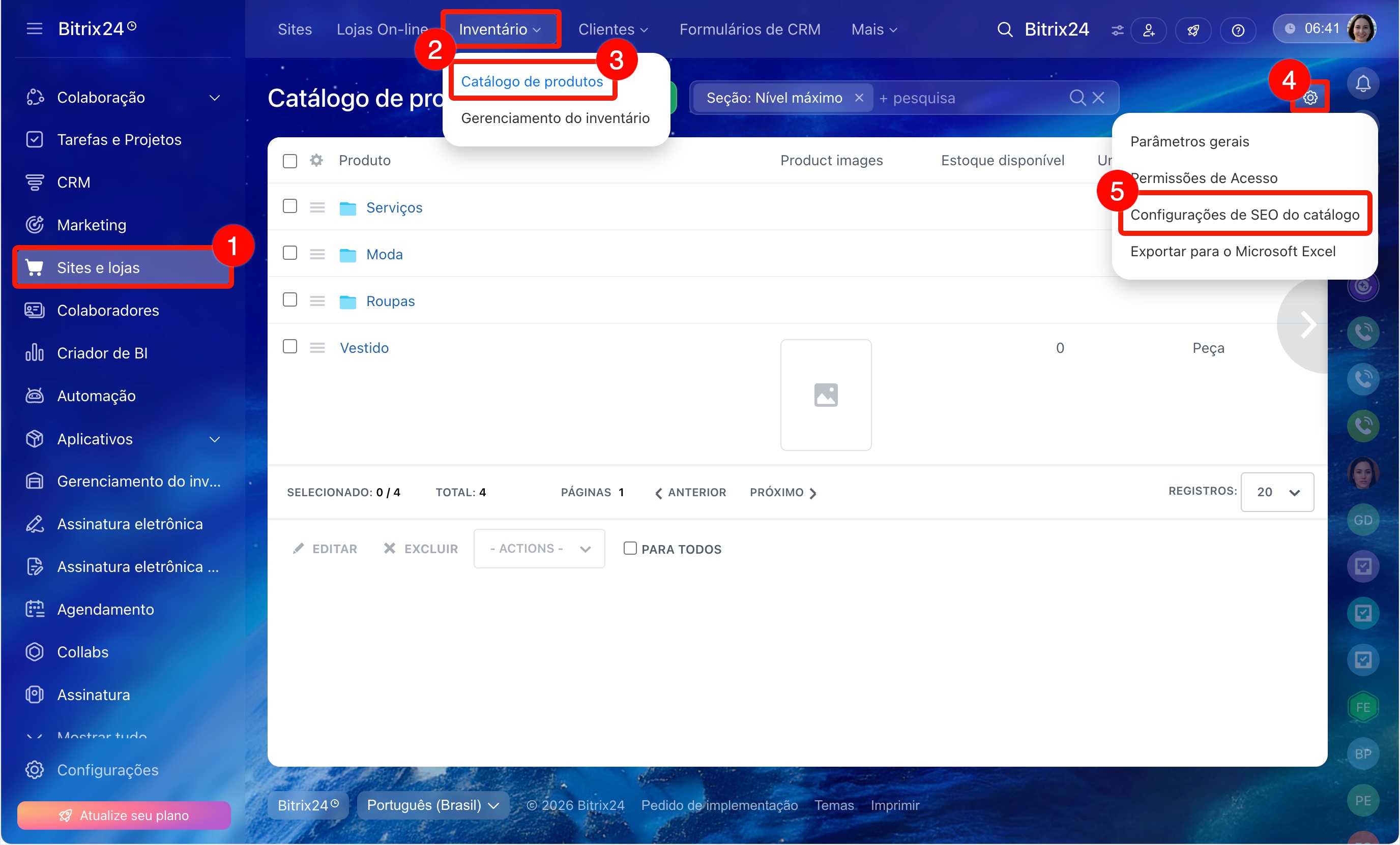Check the Serviços folder row checkbox
Image resolution: width=1400 pixels, height=845 pixels.
point(290,206)
